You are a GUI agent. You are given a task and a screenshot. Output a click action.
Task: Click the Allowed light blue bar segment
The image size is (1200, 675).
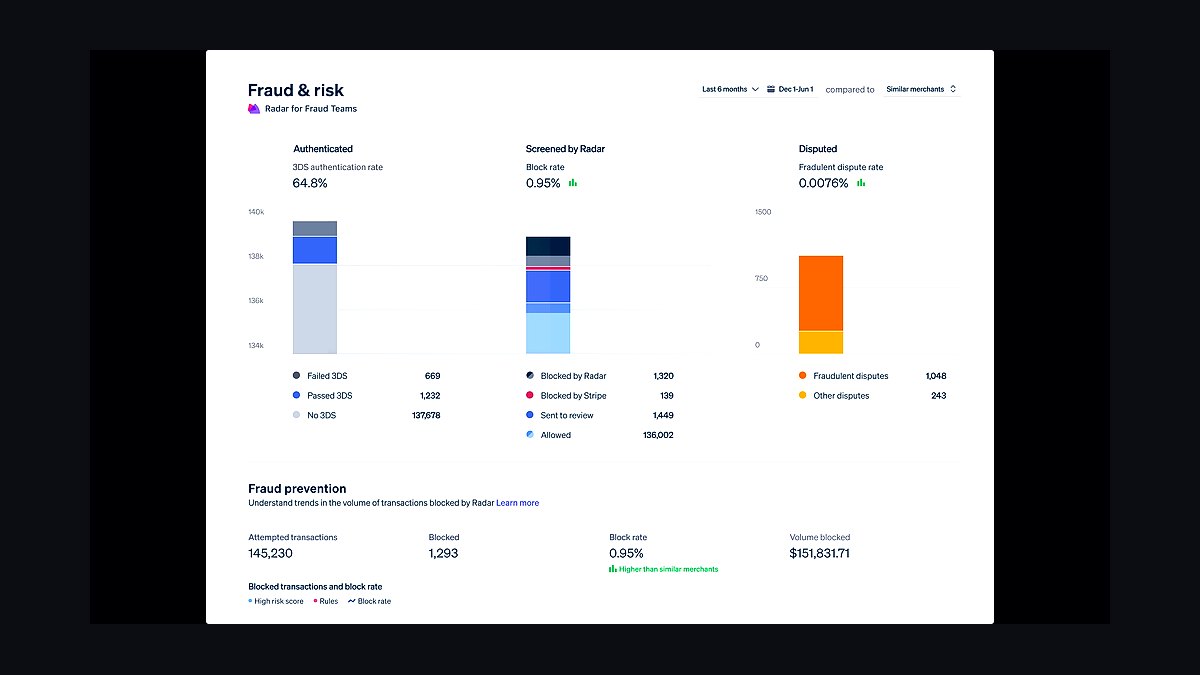548,333
